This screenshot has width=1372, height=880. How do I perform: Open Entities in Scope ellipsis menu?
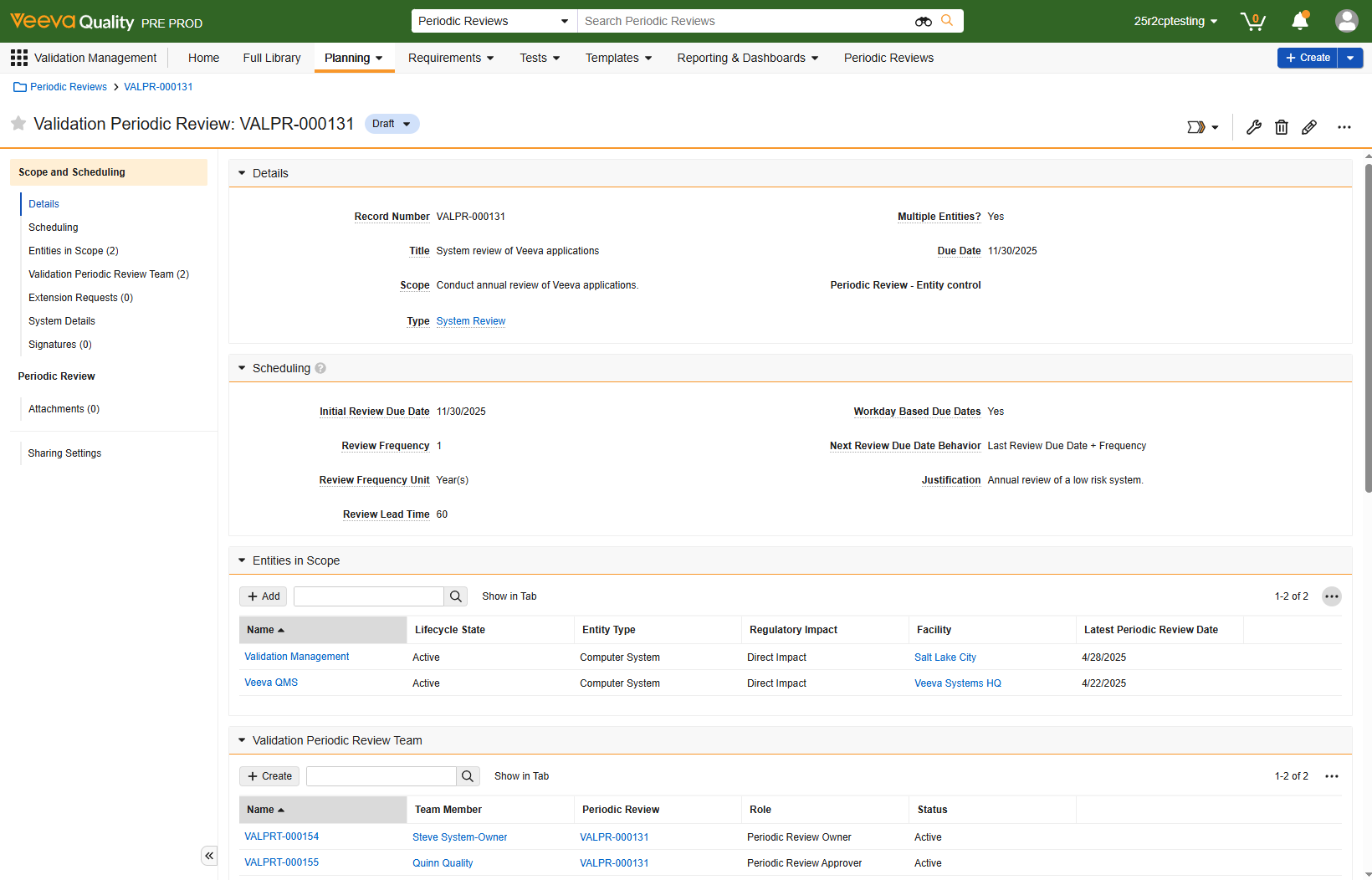coord(1332,596)
